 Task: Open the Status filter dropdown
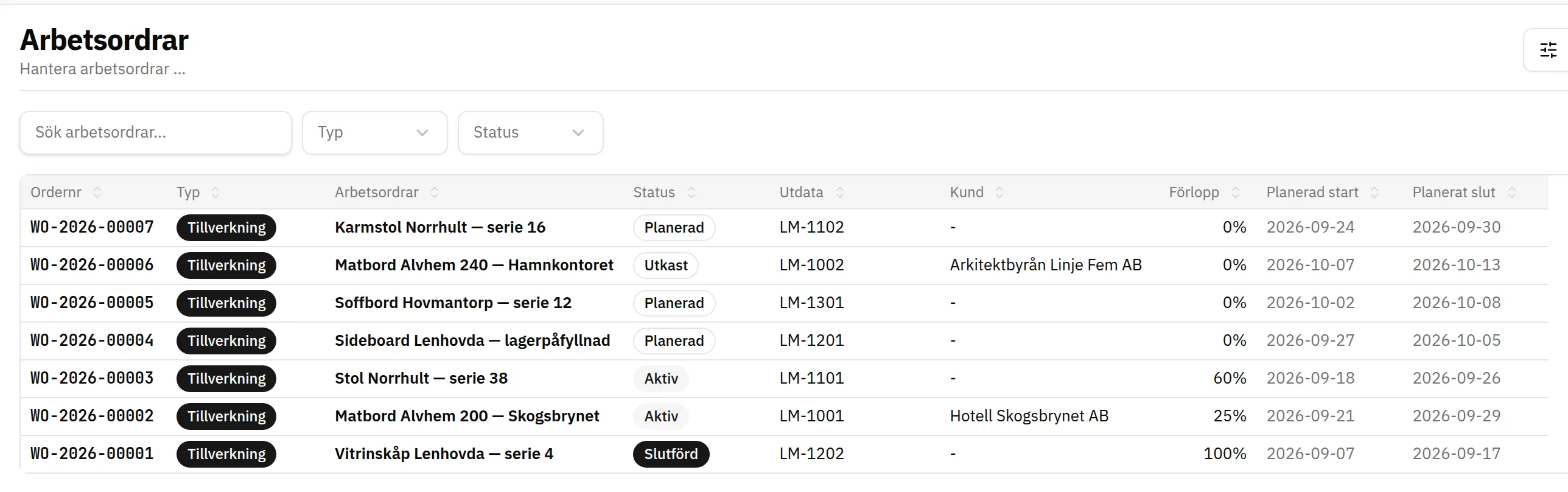coord(531,133)
